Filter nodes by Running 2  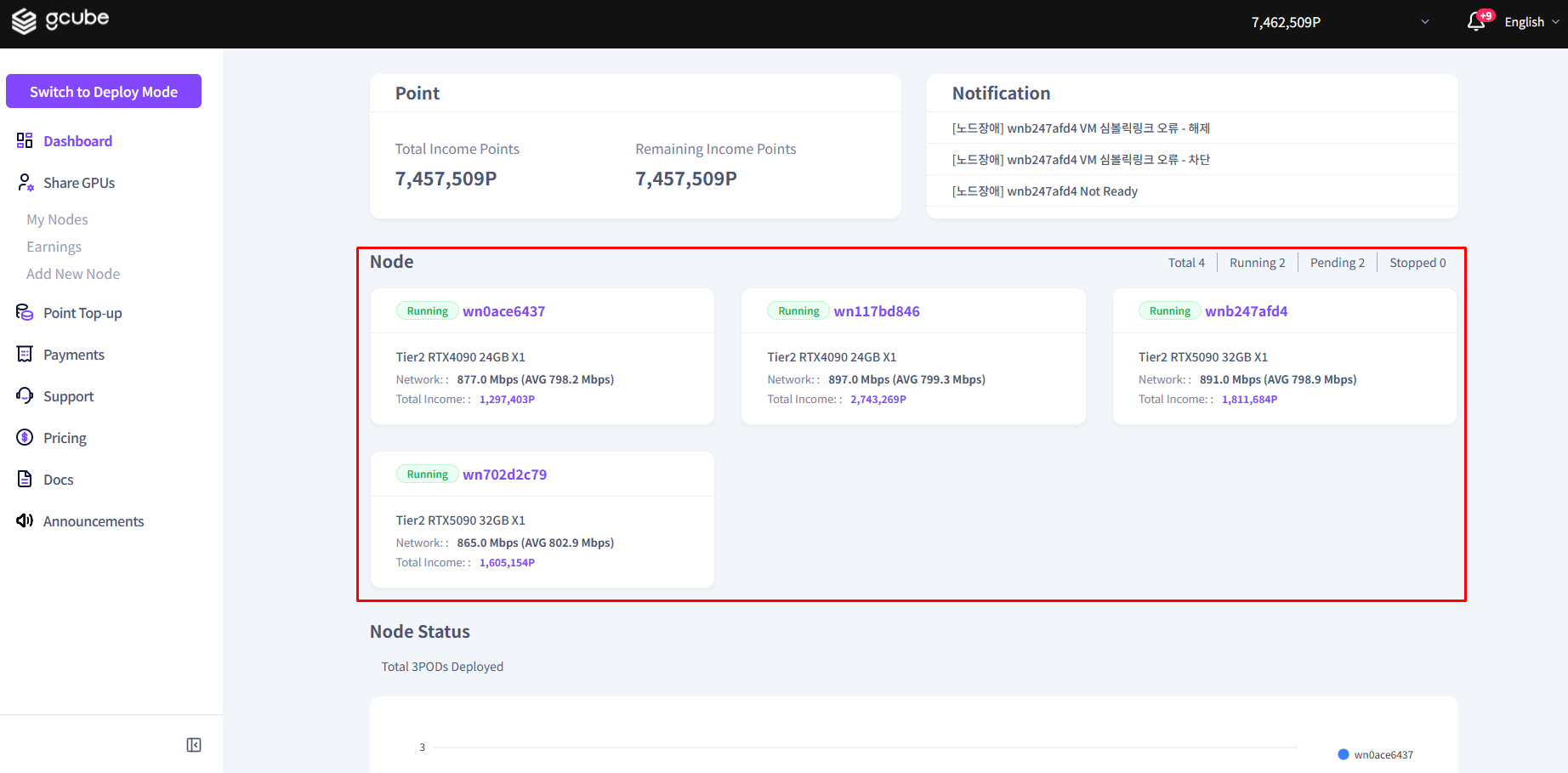click(1258, 263)
